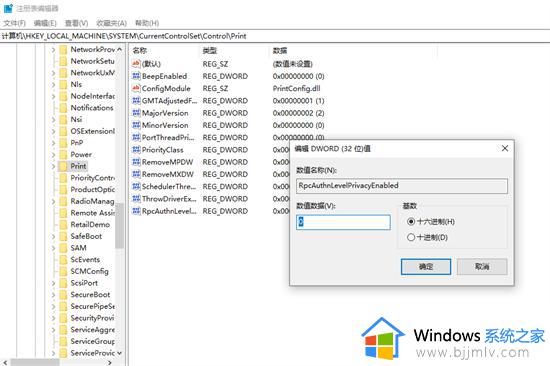Click the SchedulerThre... DWORD icon

tap(136, 187)
